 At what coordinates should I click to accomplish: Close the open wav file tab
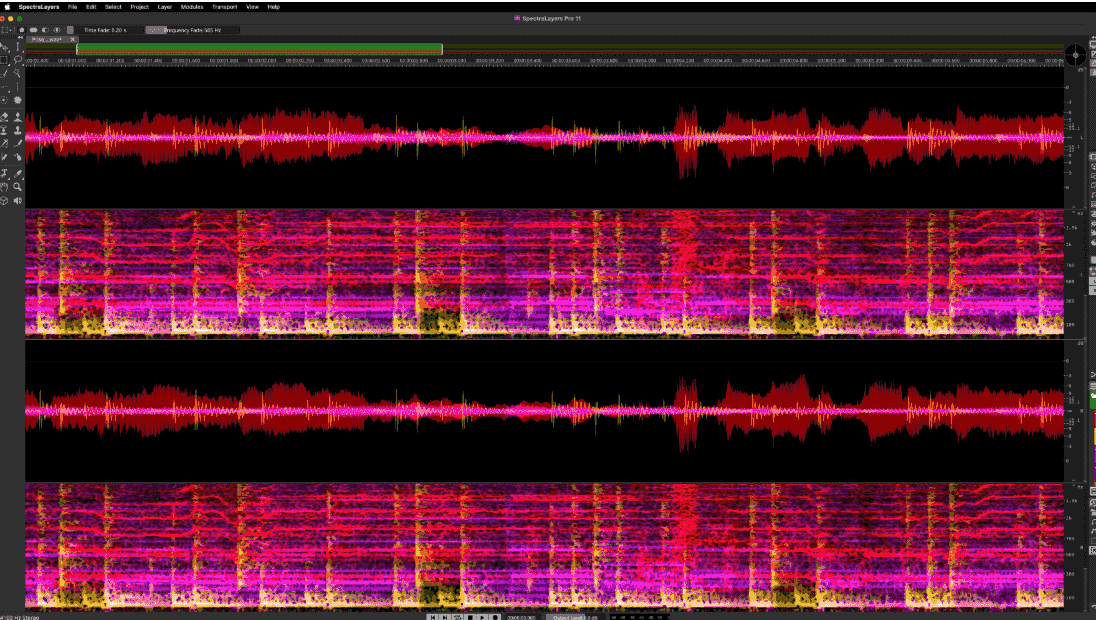click(x=73, y=40)
